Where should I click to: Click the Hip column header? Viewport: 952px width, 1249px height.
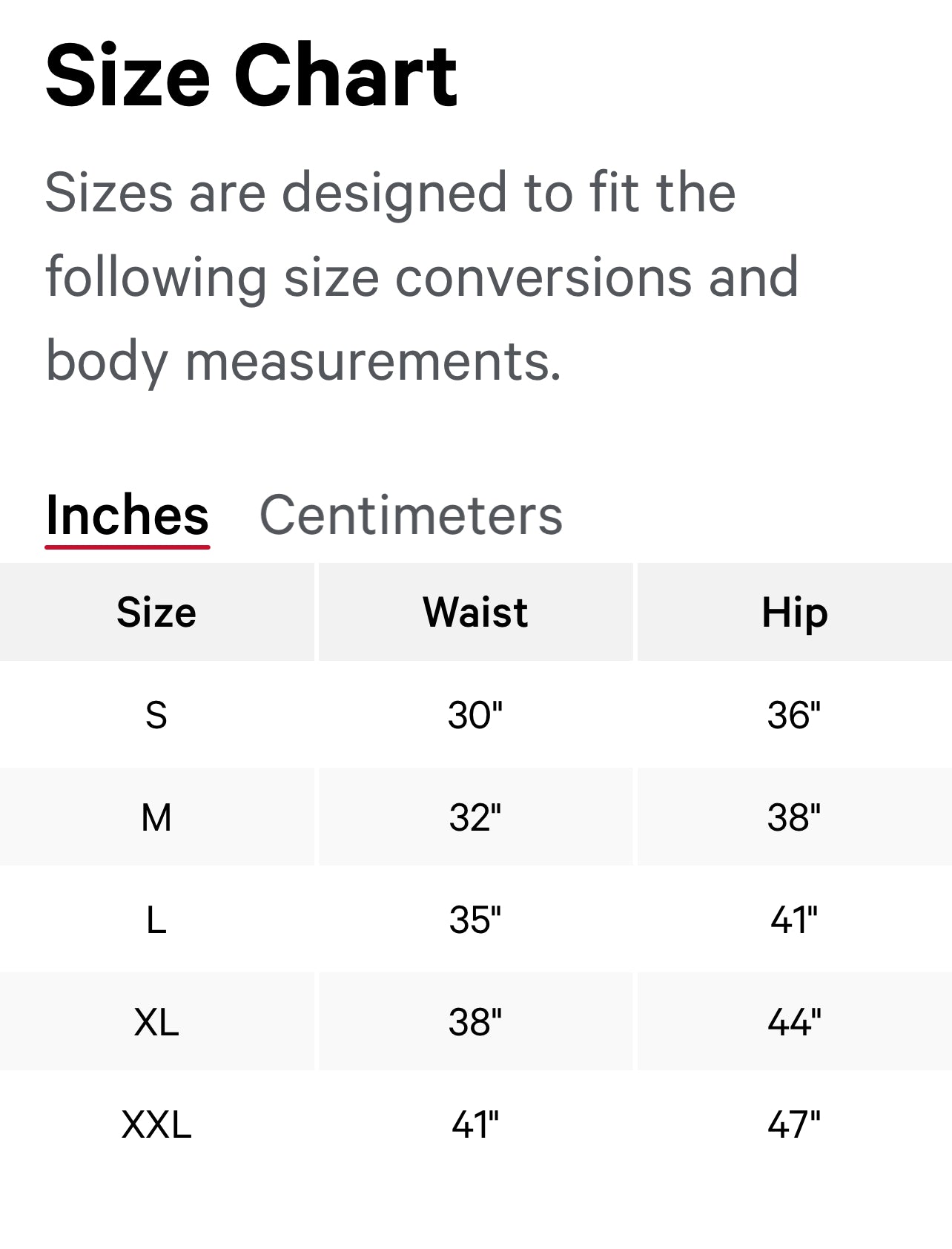point(795,612)
